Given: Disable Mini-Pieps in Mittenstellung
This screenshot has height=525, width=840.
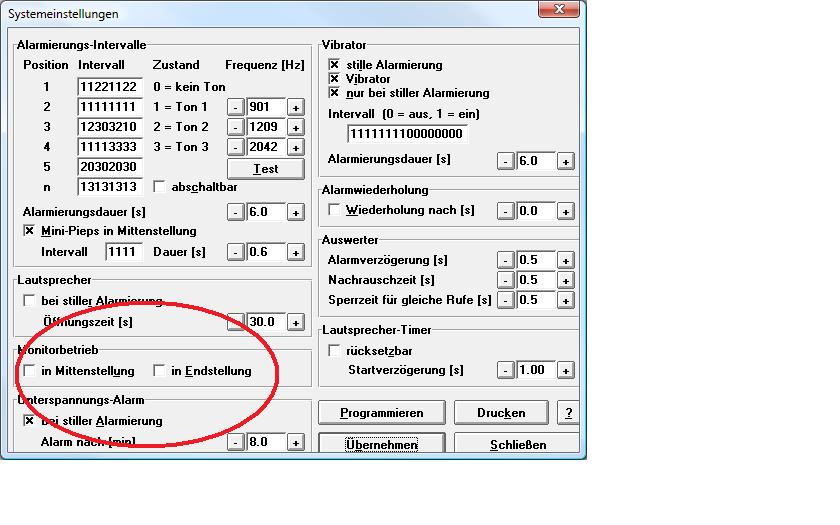Looking at the screenshot, I should coord(29,231).
